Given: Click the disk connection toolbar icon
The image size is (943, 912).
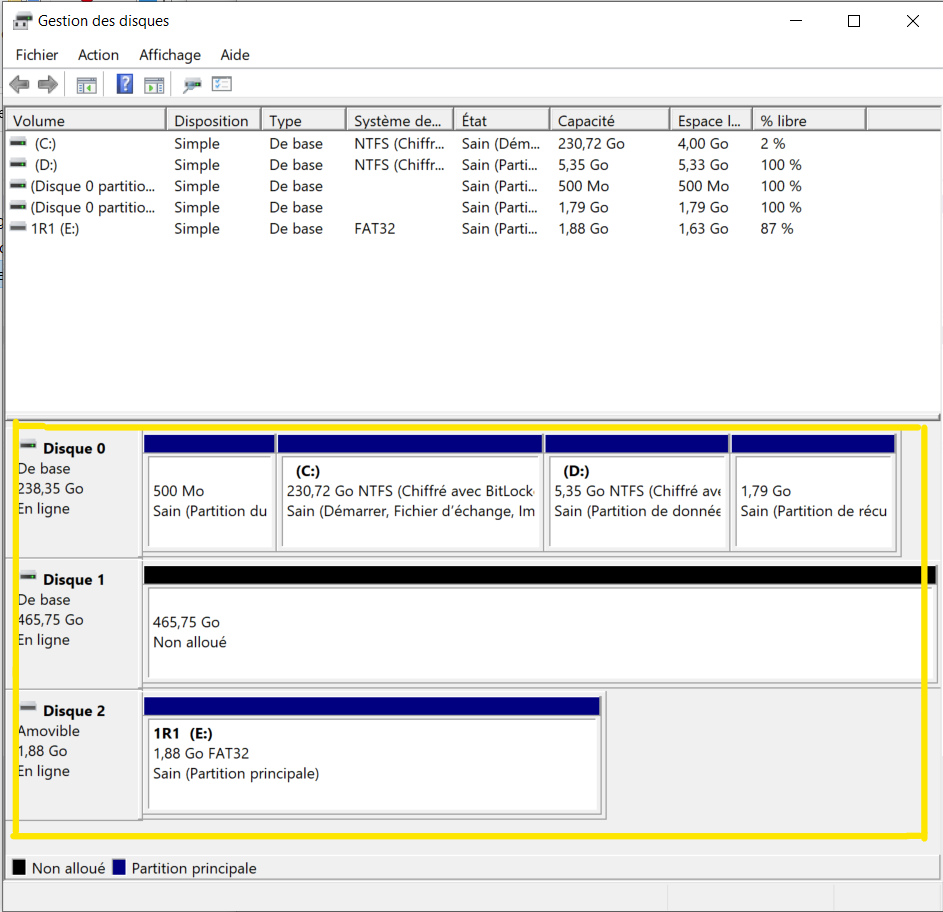Looking at the screenshot, I should 192,85.
